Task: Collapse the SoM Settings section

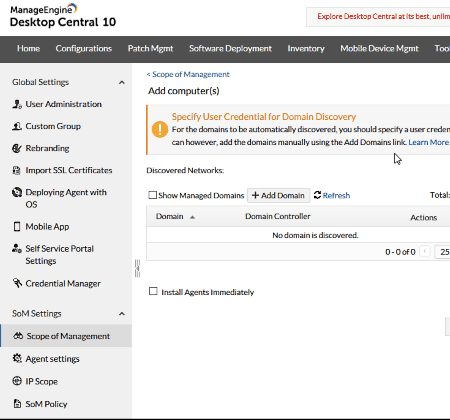Action: click(x=122, y=314)
